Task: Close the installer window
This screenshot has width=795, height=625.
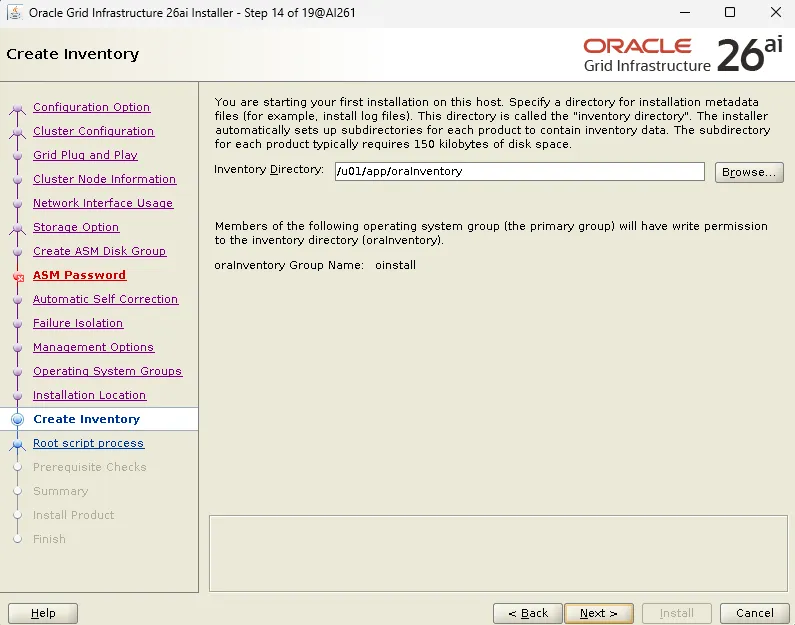Action: [x=776, y=12]
